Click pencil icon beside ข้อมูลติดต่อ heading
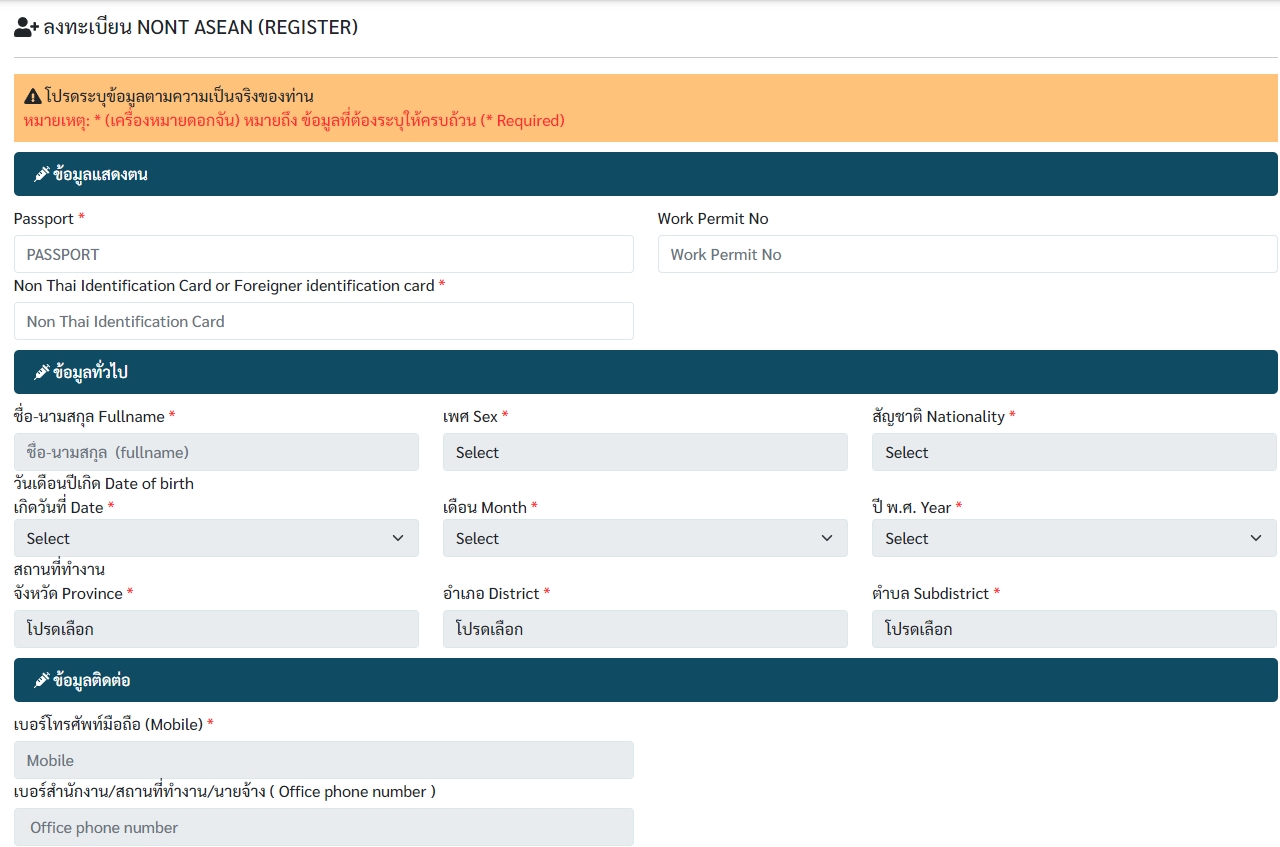 point(42,680)
